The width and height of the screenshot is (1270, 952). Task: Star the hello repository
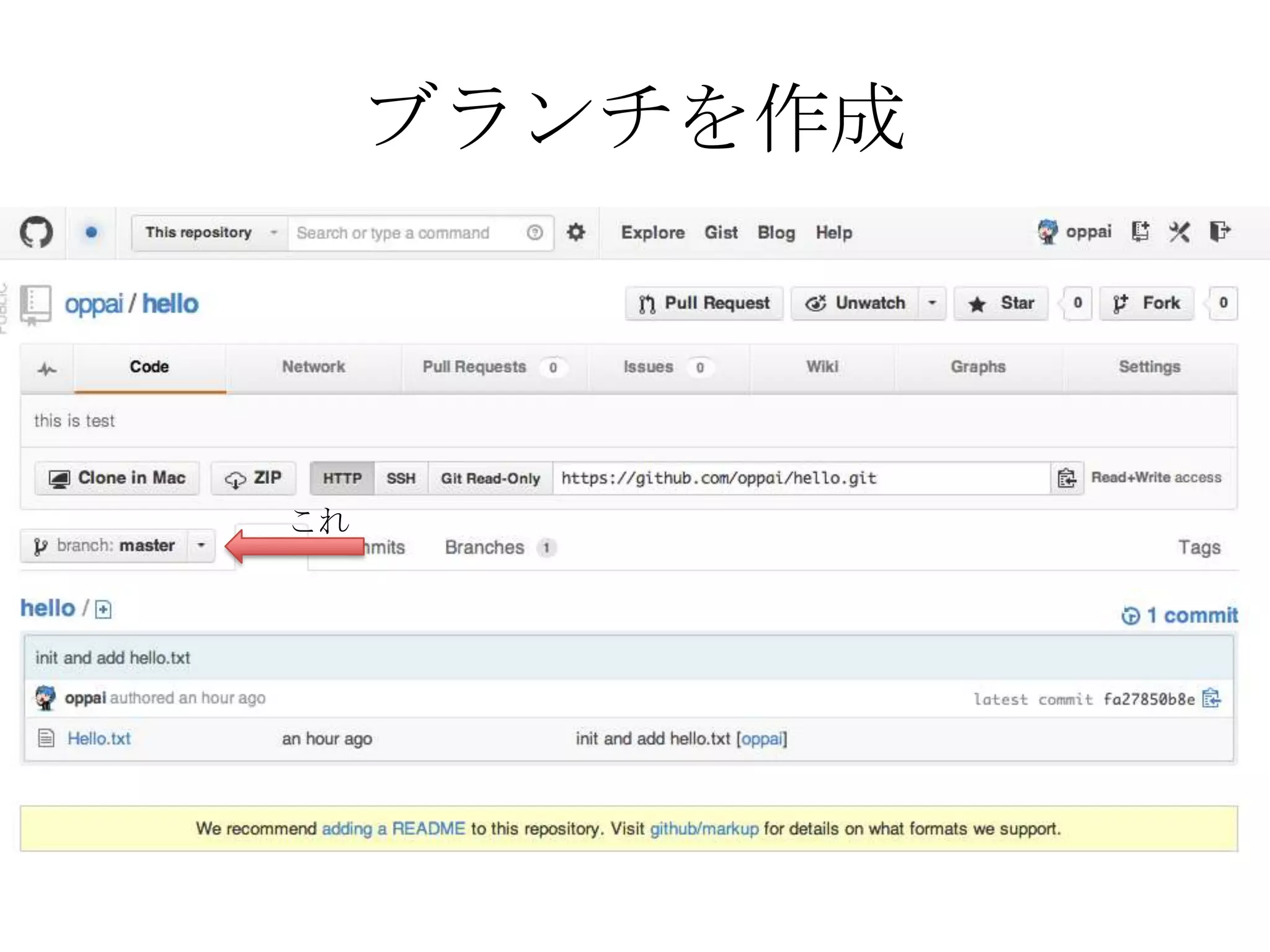coord(1001,303)
